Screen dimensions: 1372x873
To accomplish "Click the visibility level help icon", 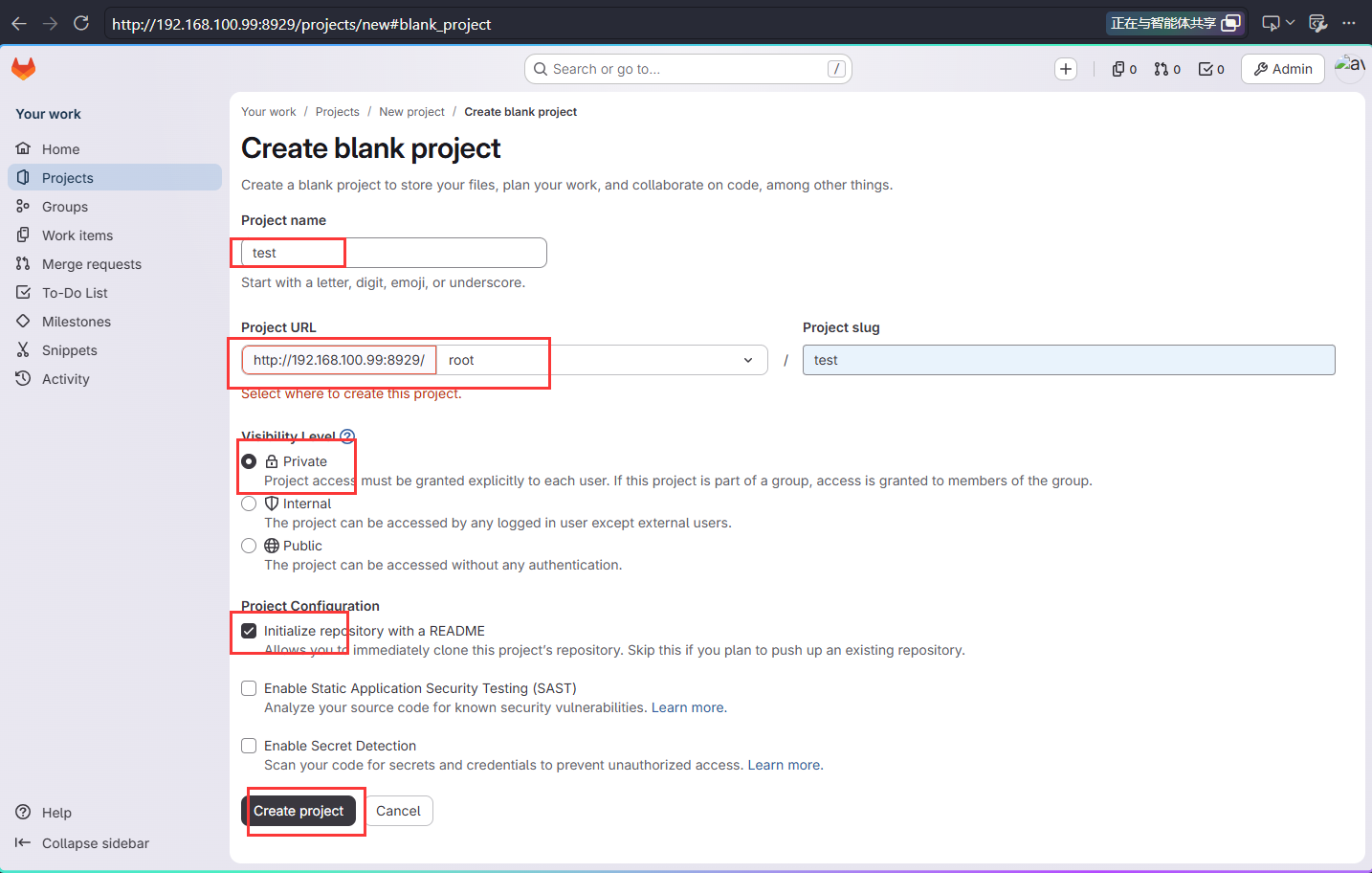I will click(347, 436).
